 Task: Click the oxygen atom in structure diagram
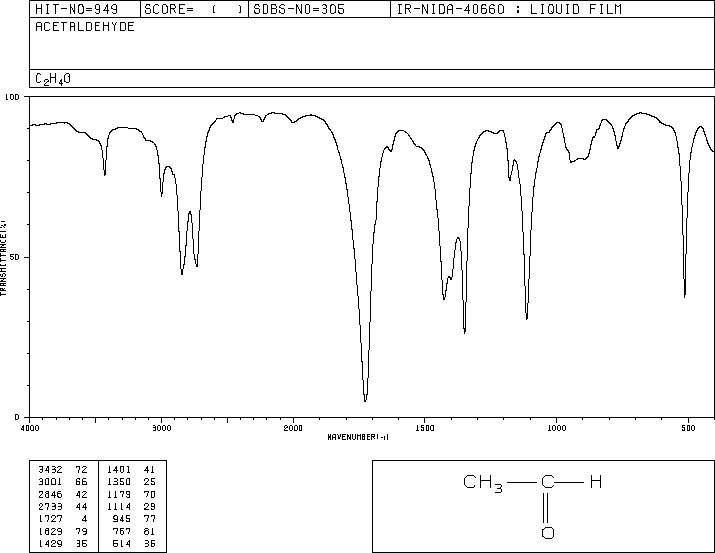547,532
